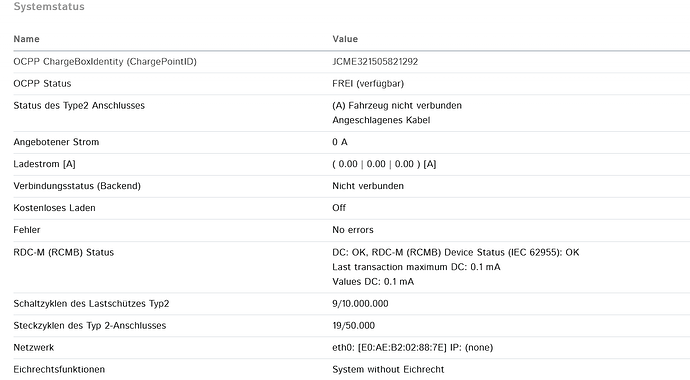The height and width of the screenshot is (380, 690).
Task: Click the ChargePointID value JCME321505821292
Action: (375, 62)
